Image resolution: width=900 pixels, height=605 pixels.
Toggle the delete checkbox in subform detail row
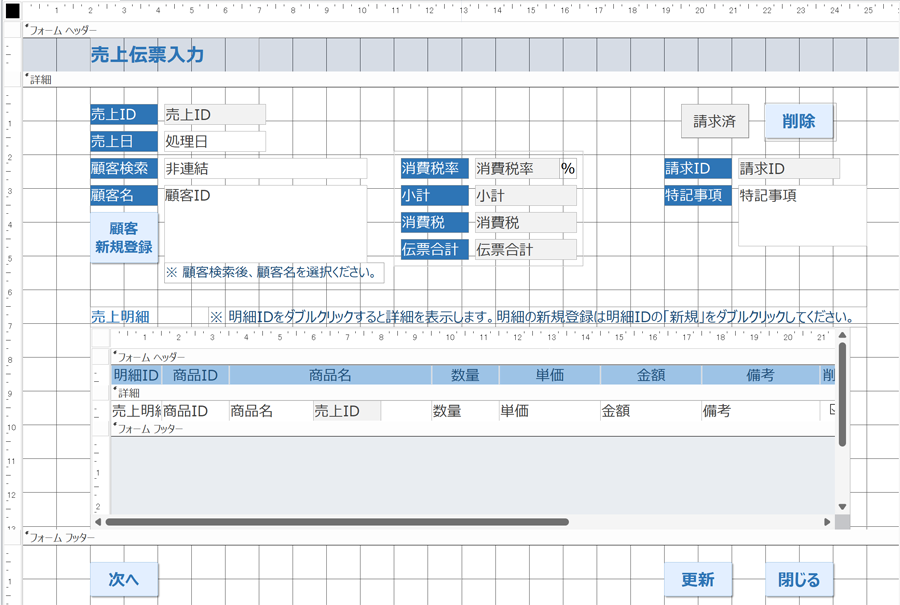click(834, 410)
